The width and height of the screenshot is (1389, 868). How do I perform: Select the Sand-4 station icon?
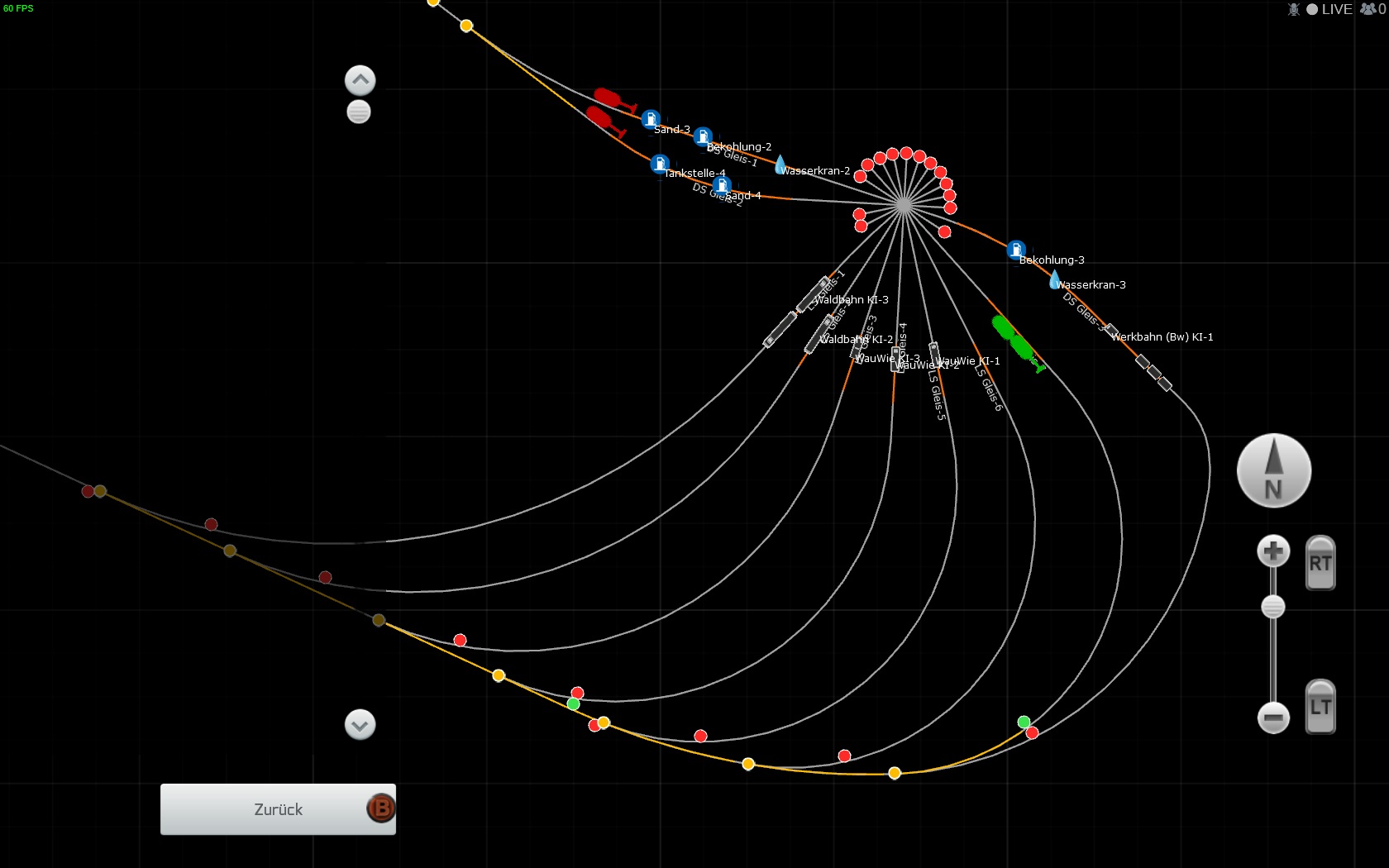[x=722, y=185]
